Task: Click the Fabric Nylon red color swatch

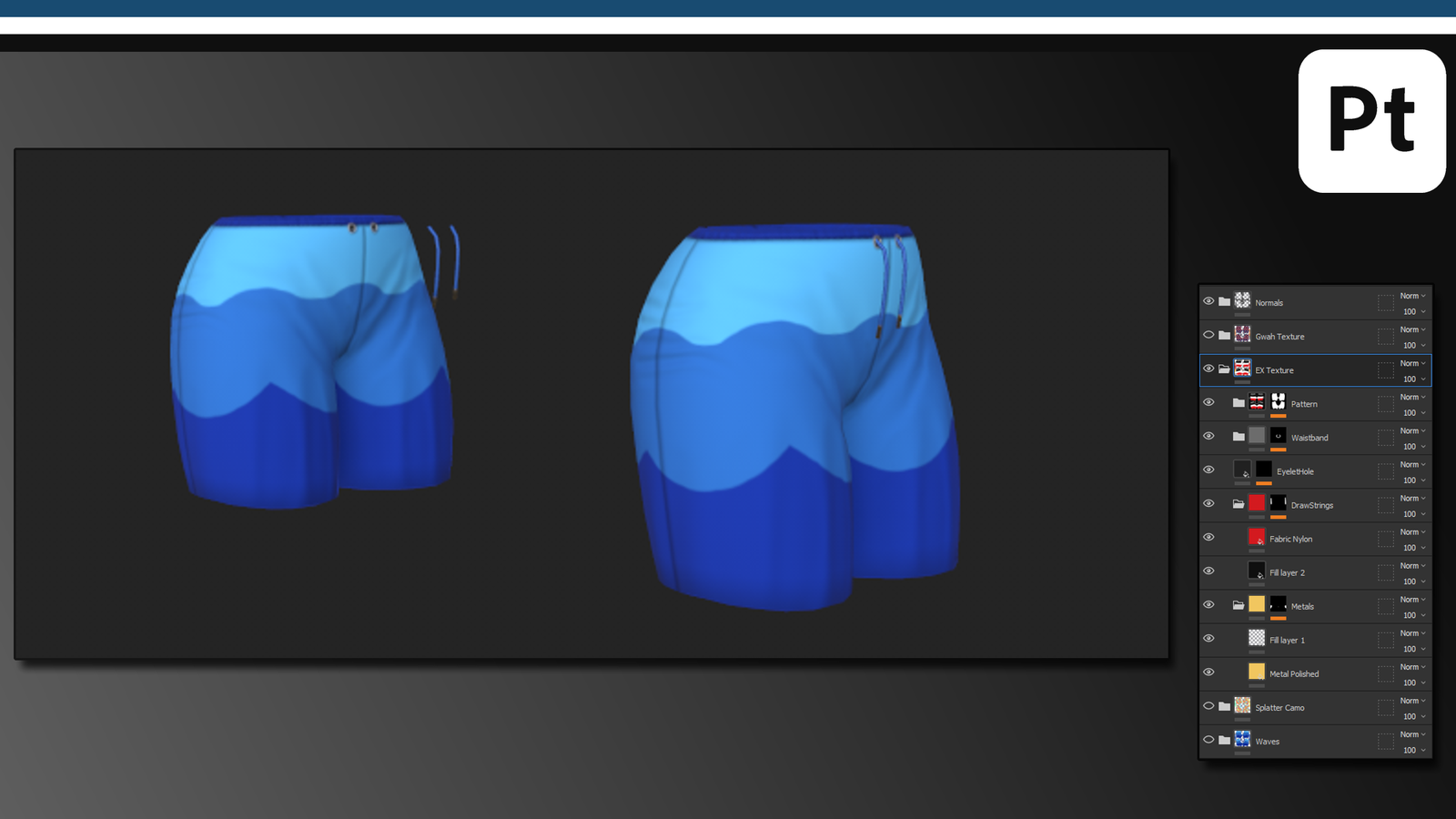Action: [x=1257, y=539]
